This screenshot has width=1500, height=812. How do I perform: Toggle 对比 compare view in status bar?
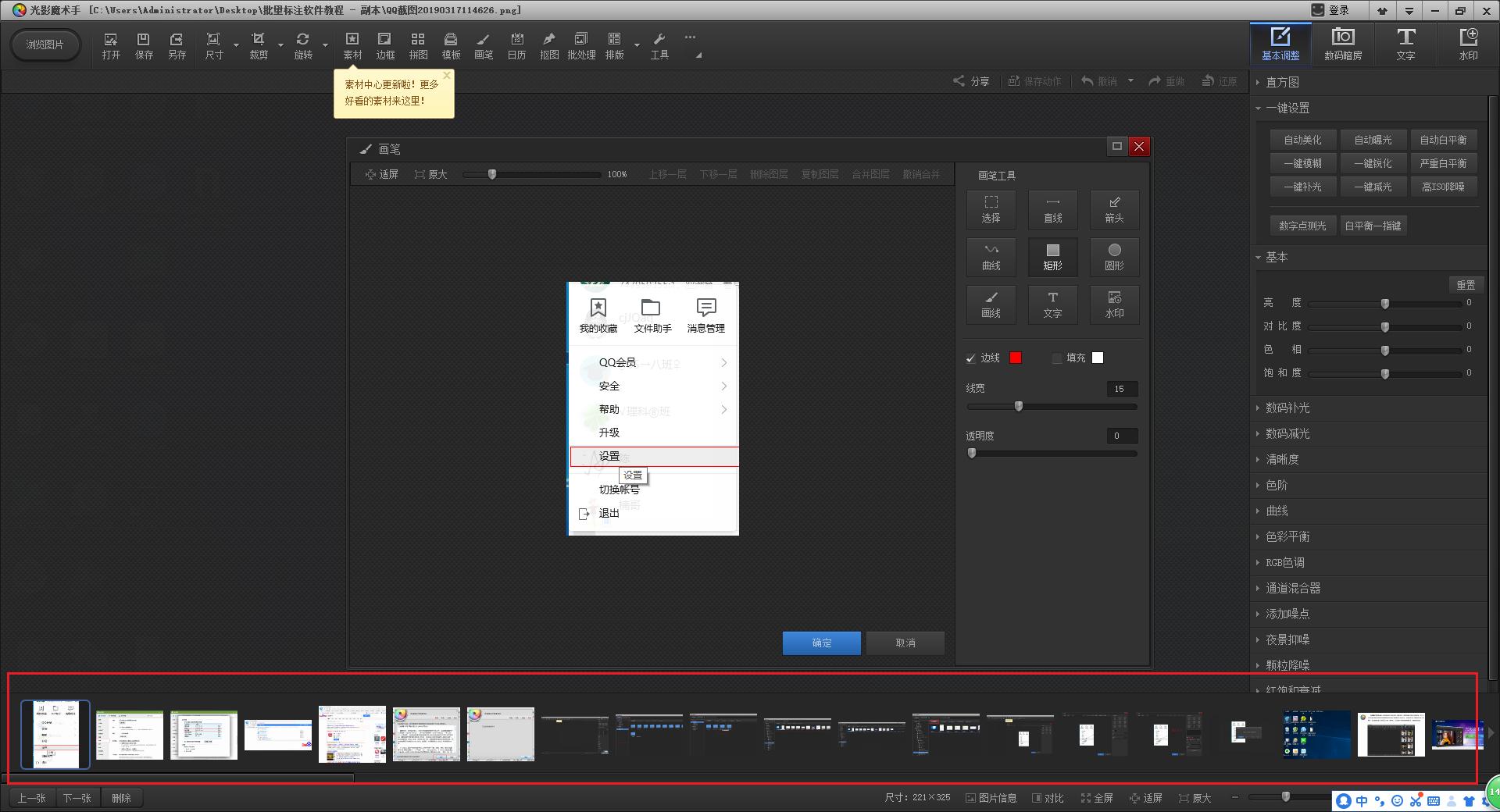click(1048, 798)
